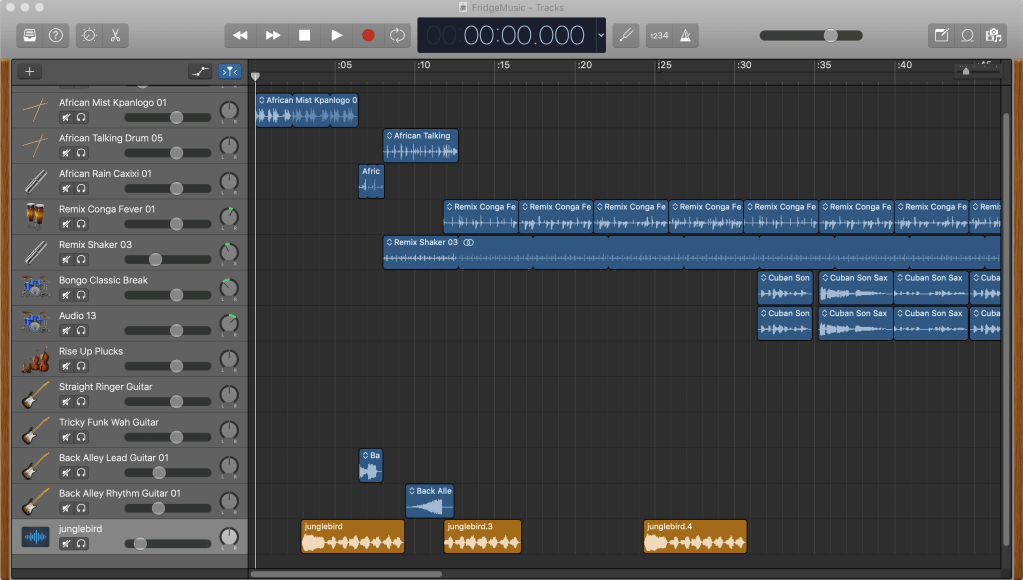
Task: Enable the count-in button
Action: tap(659, 35)
